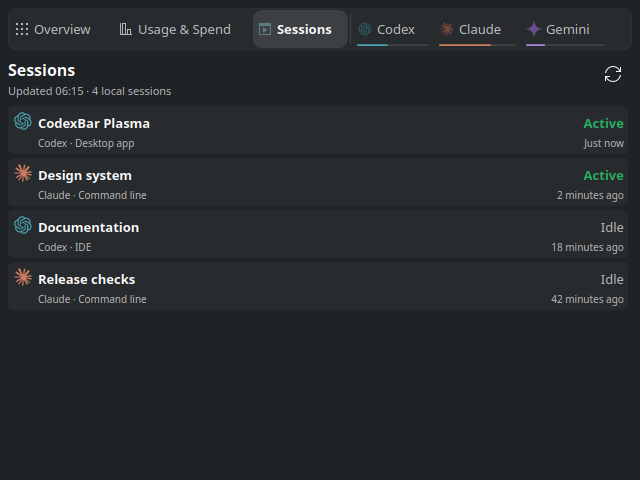640x480 pixels.
Task: Open the Design system session
Action: click(318, 182)
